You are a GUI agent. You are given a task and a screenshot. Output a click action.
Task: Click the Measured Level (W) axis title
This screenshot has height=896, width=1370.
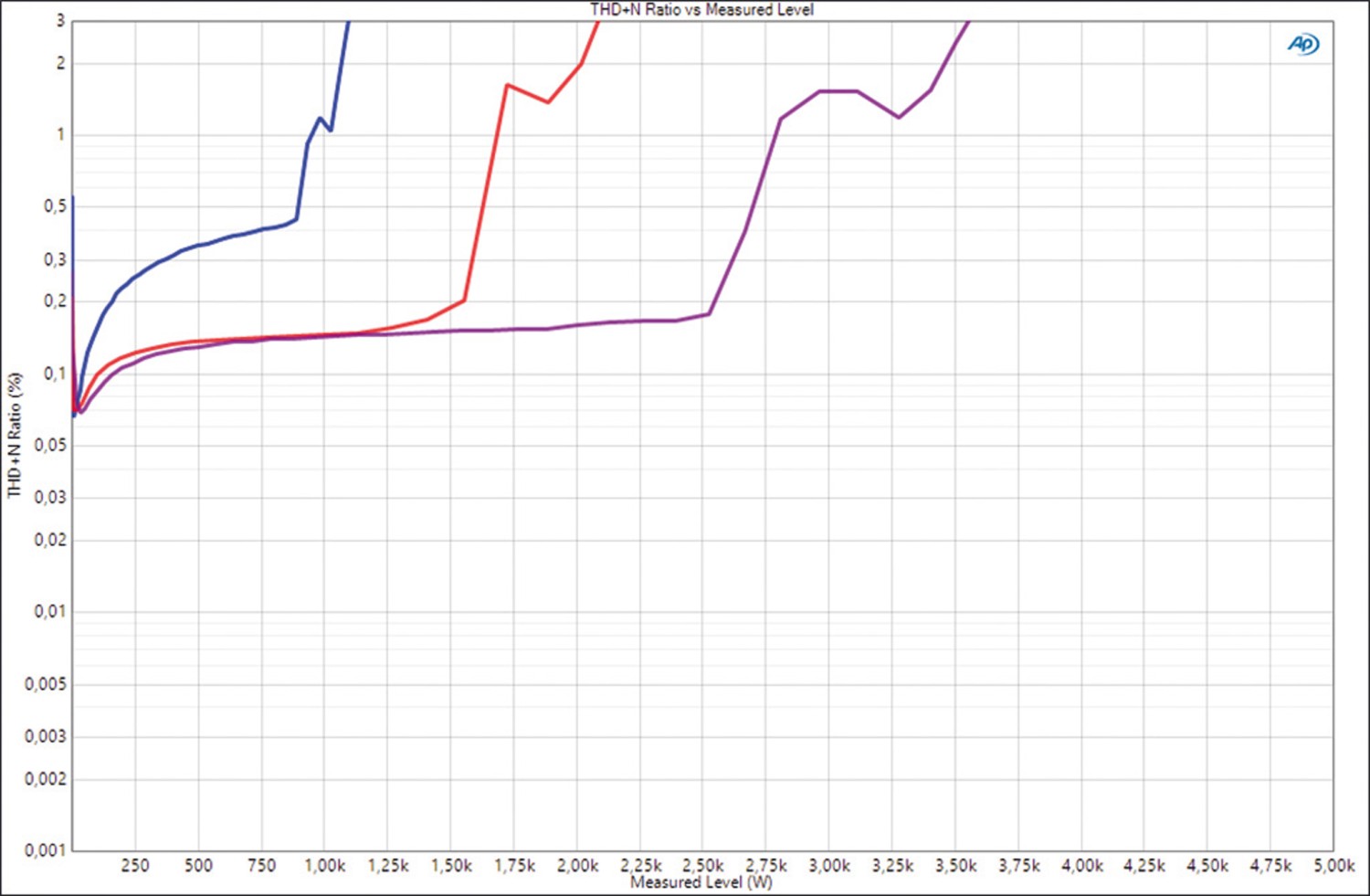pyautogui.click(x=701, y=882)
